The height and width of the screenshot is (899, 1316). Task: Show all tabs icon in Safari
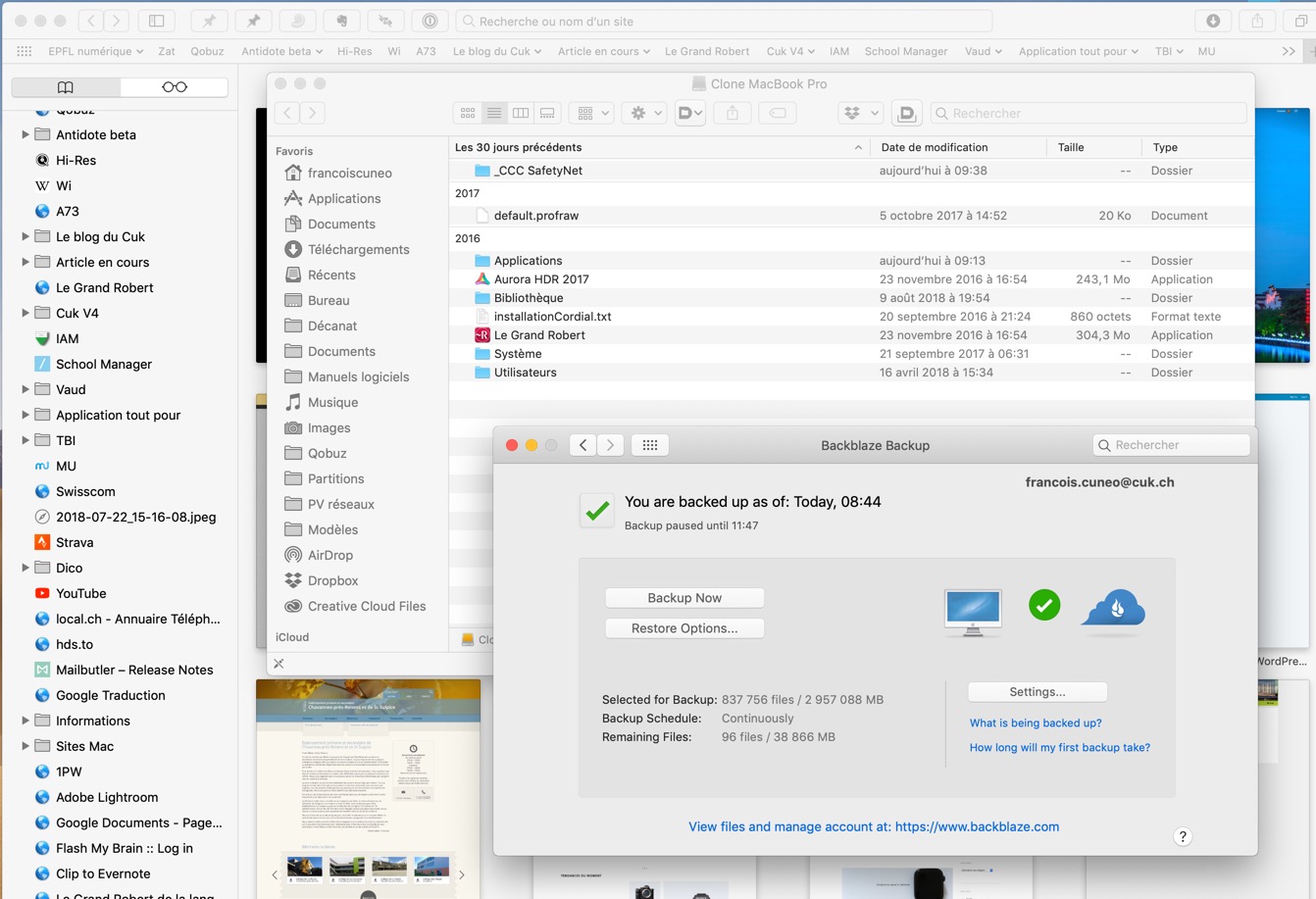click(1301, 21)
